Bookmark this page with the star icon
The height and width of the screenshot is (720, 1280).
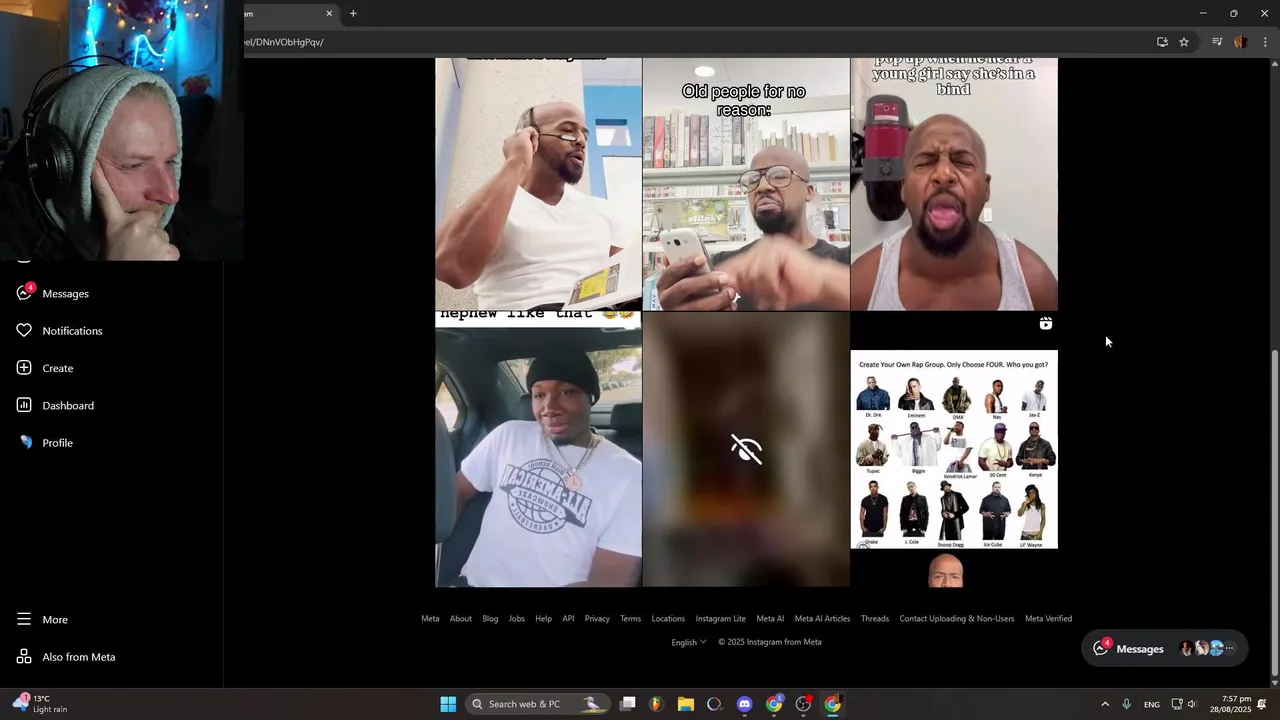point(1184,42)
